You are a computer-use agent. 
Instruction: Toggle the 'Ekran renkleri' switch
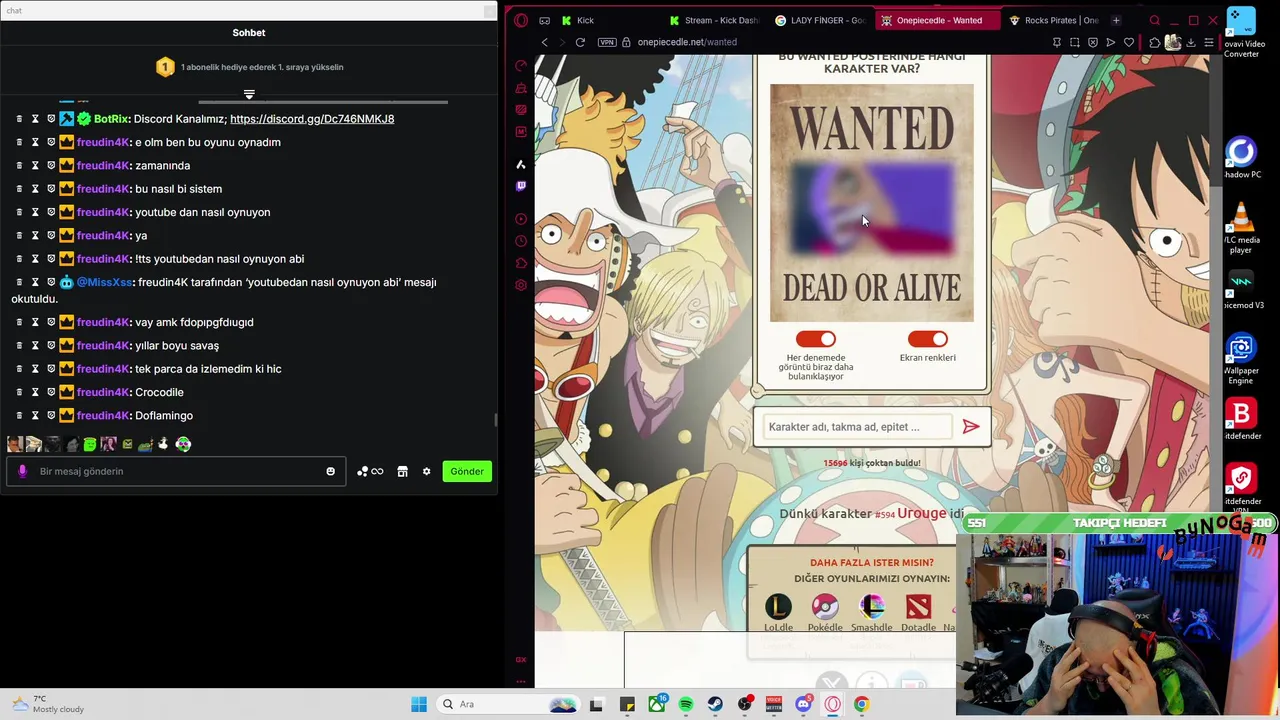click(927, 339)
